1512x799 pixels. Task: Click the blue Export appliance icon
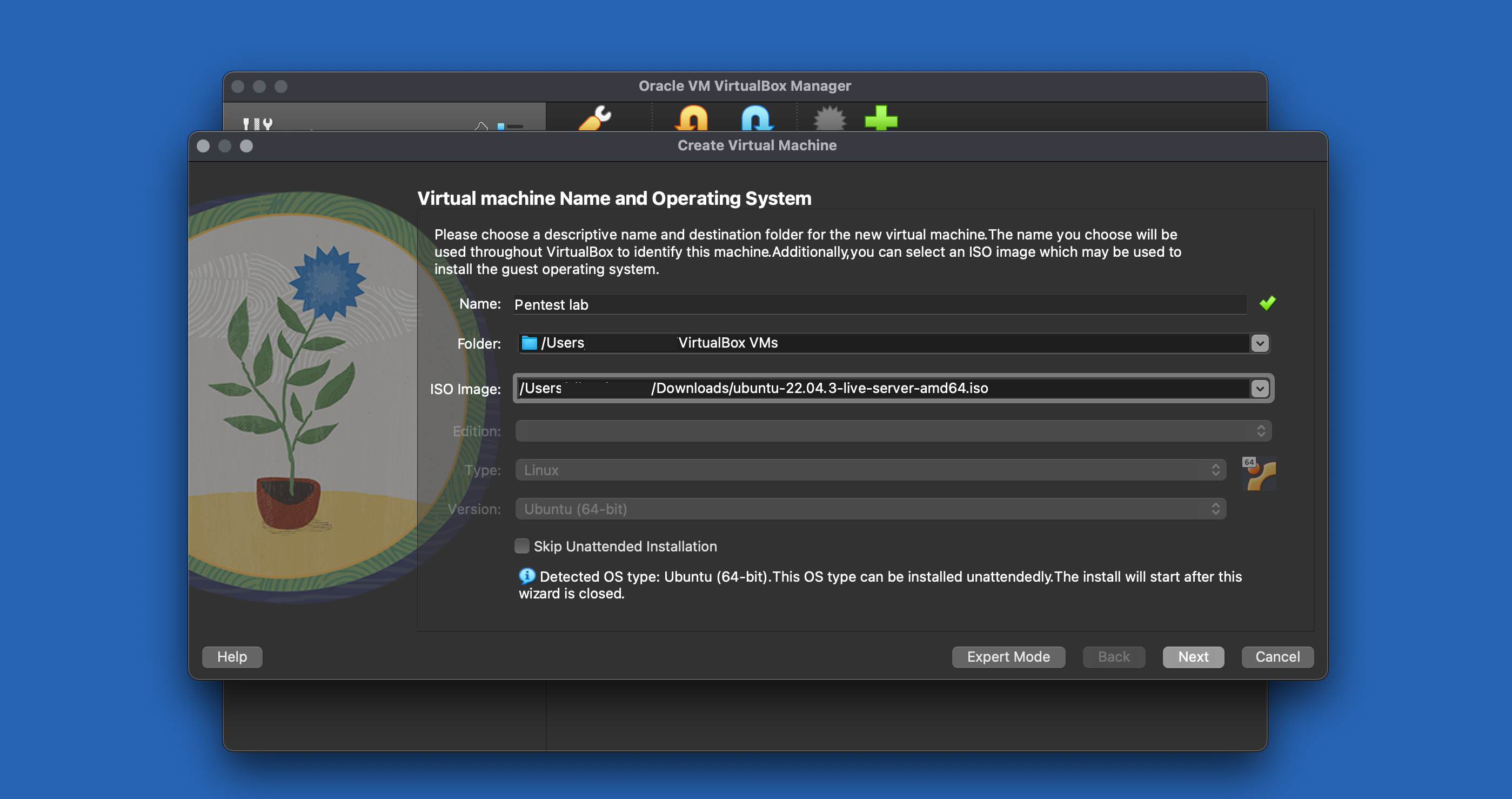click(757, 118)
